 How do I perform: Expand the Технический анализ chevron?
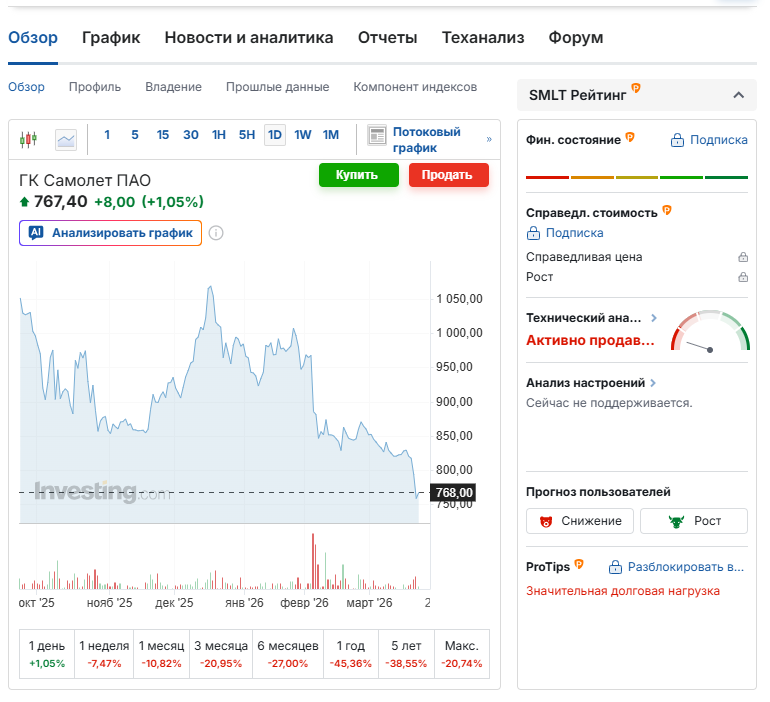[x=654, y=318]
